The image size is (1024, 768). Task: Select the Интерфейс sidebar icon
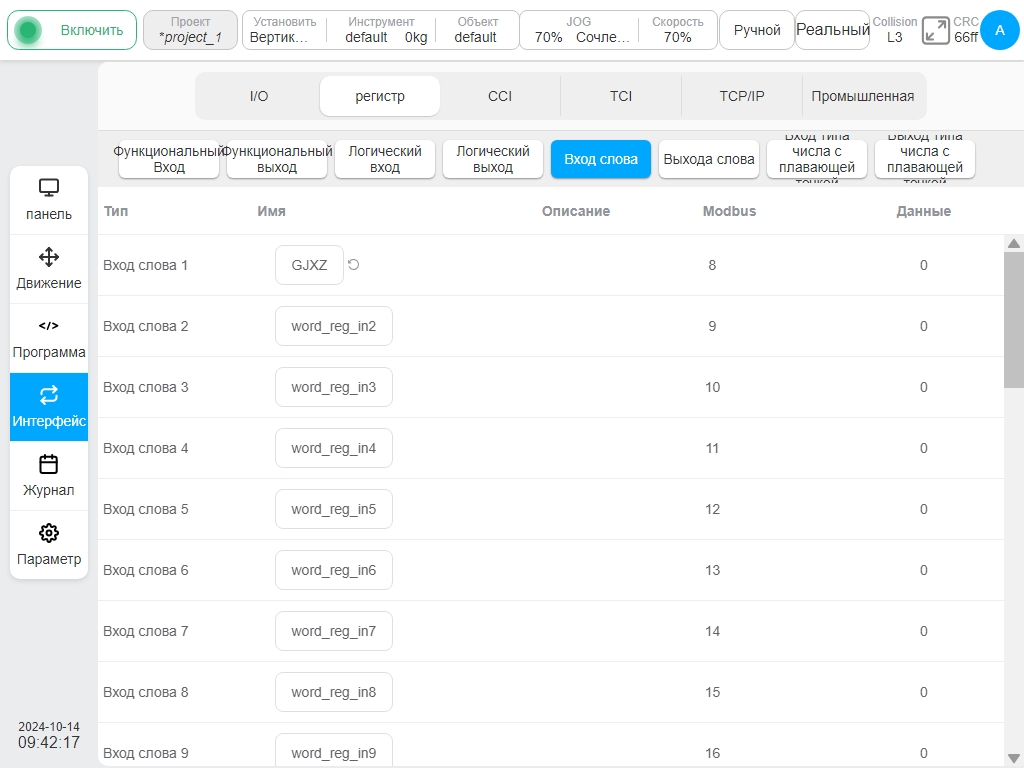tap(49, 394)
